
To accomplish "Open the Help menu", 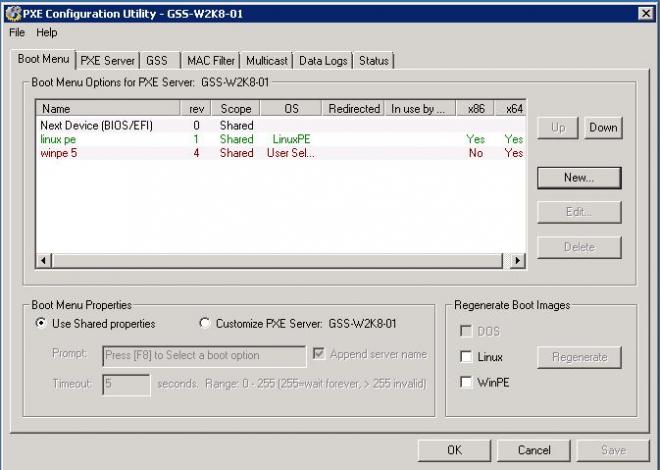I will point(46,32).
